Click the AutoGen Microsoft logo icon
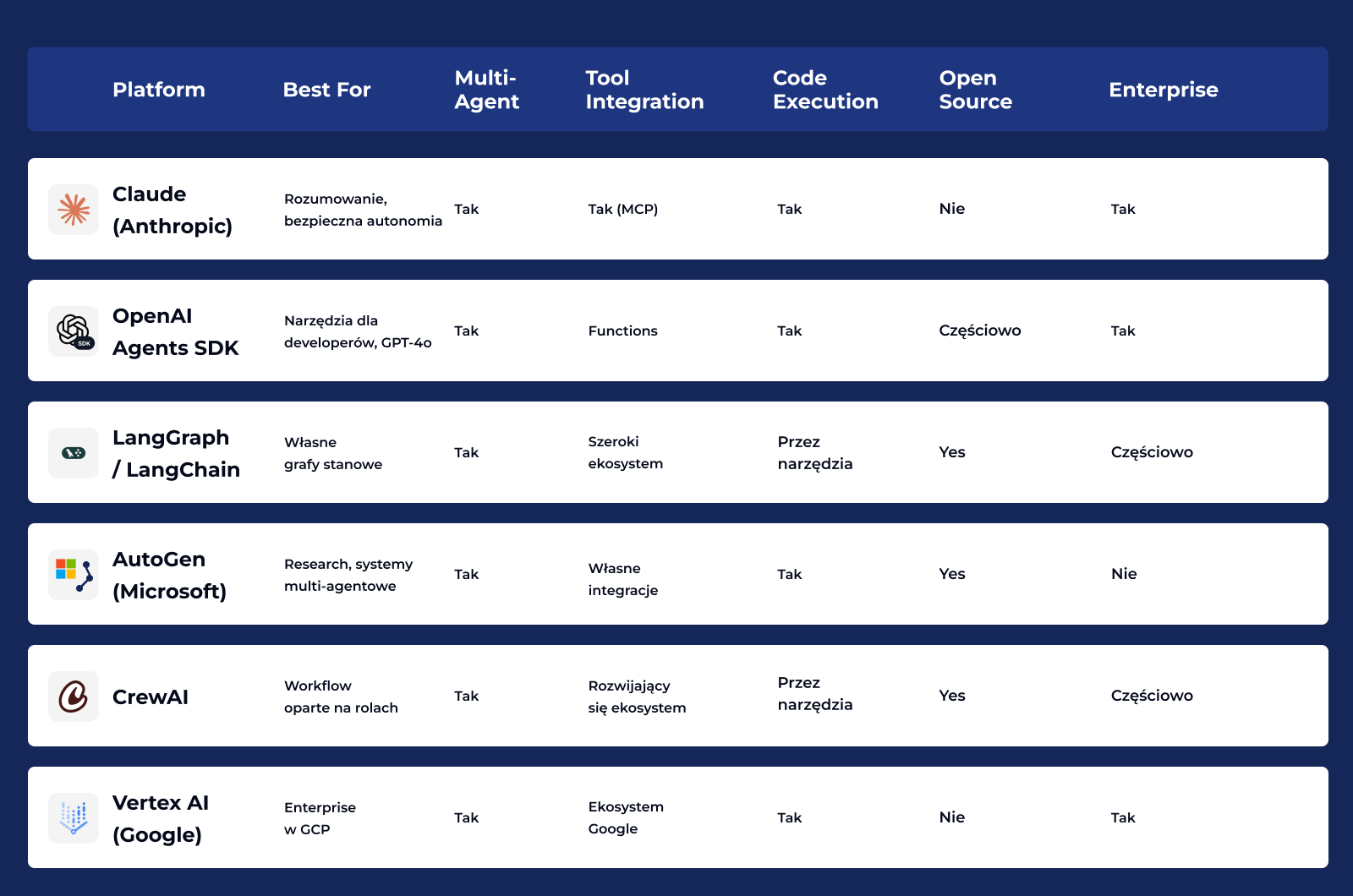Image resolution: width=1353 pixels, height=896 pixels. point(74,575)
